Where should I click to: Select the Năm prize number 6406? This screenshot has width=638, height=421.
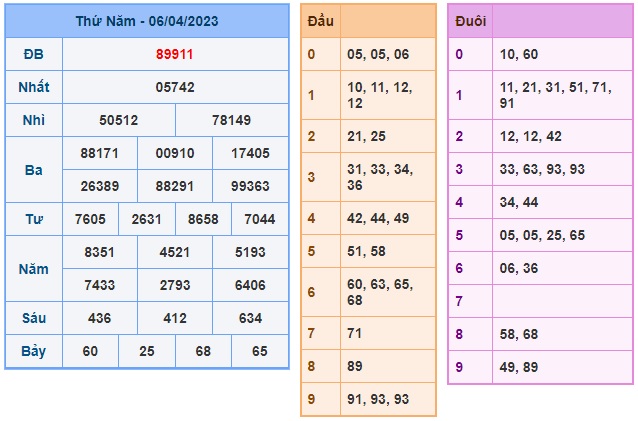click(250, 285)
